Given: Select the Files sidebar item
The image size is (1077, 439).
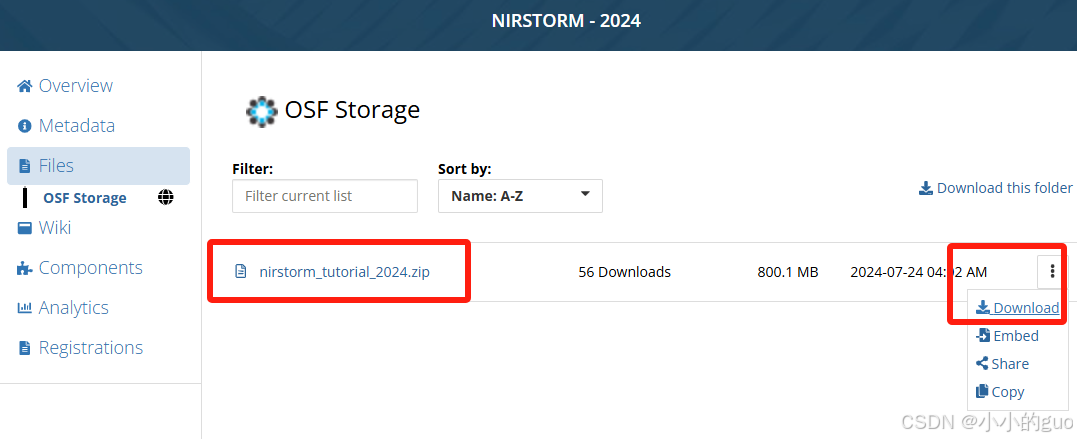Looking at the screenshot, I should coord(98,166).
